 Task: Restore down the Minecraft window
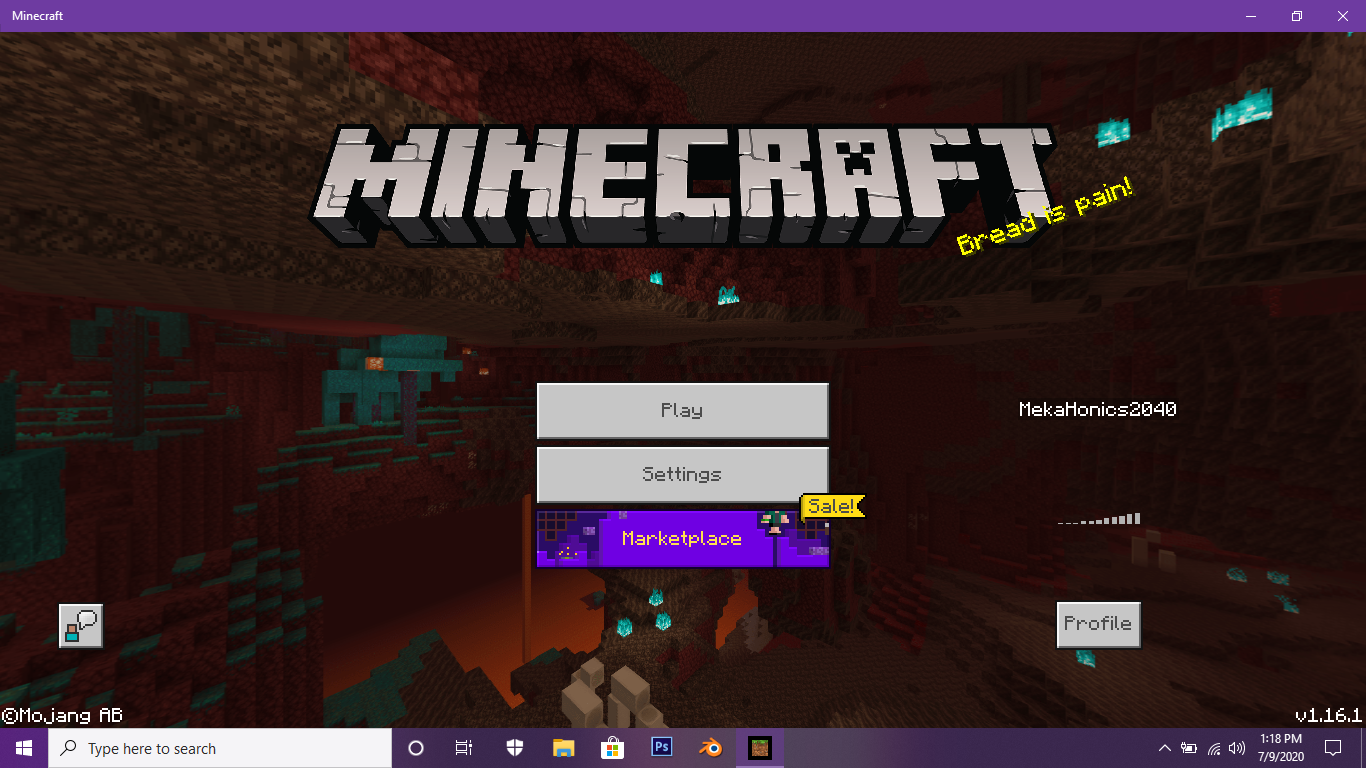tap(1296, 16)
